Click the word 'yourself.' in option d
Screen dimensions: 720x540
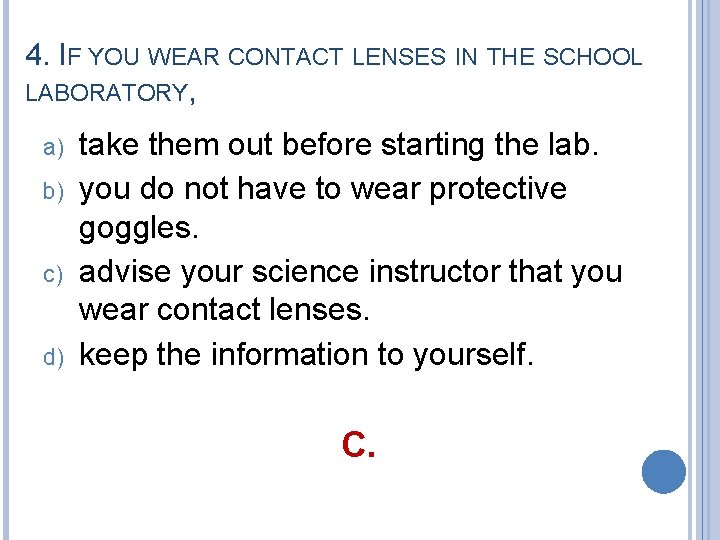(473, 355)
